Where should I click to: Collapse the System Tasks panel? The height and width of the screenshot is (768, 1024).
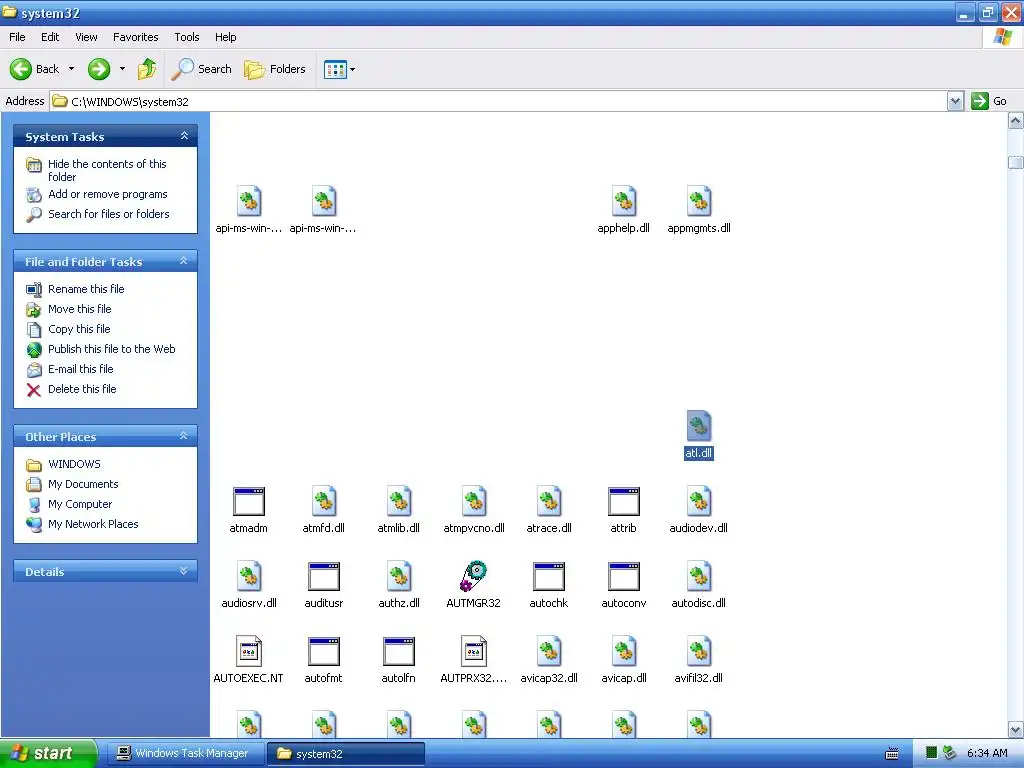[x=184, y=136]
